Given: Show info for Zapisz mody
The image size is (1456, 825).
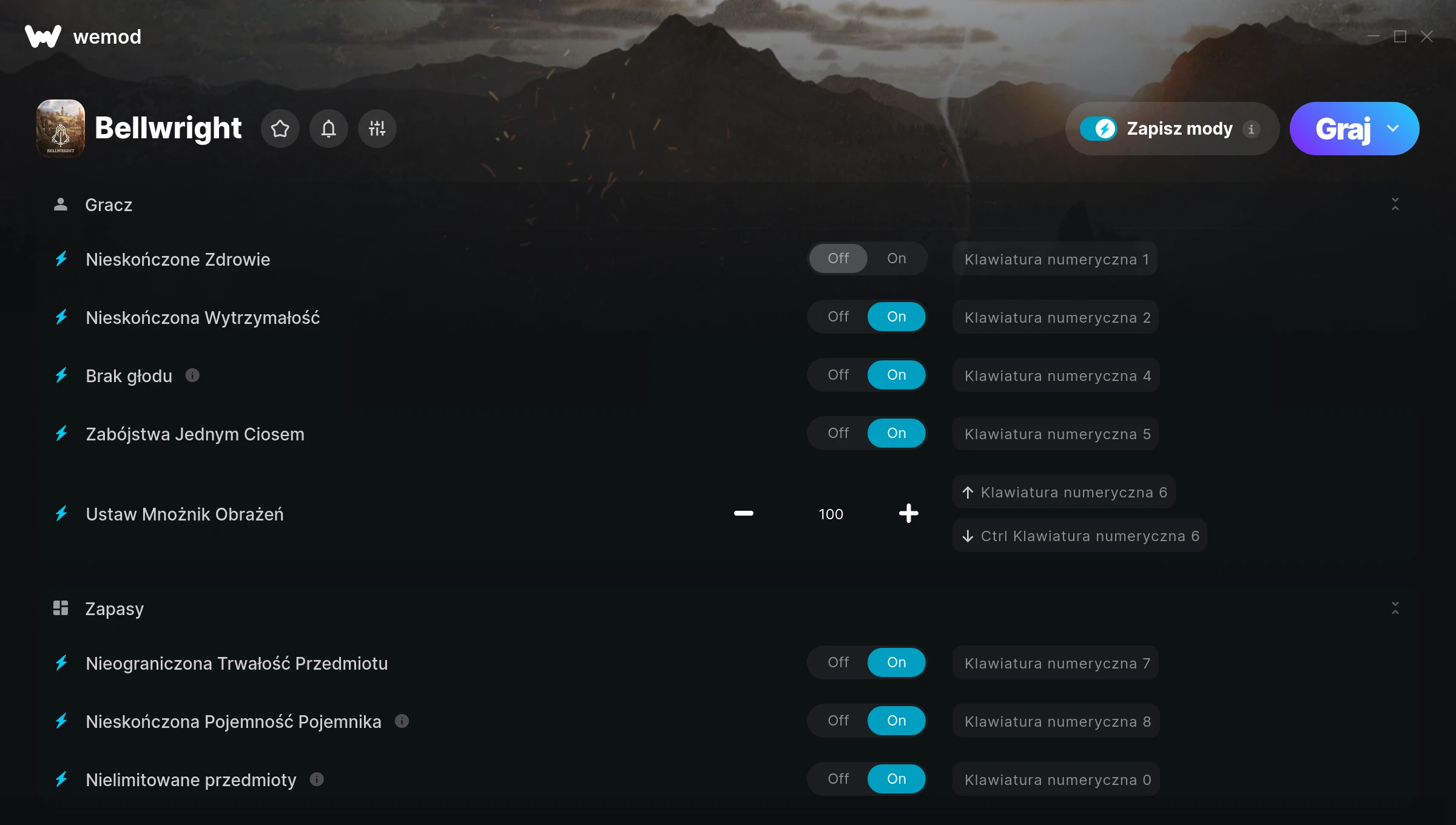Looking at the screenshot, I should [x=1251, y=129].
